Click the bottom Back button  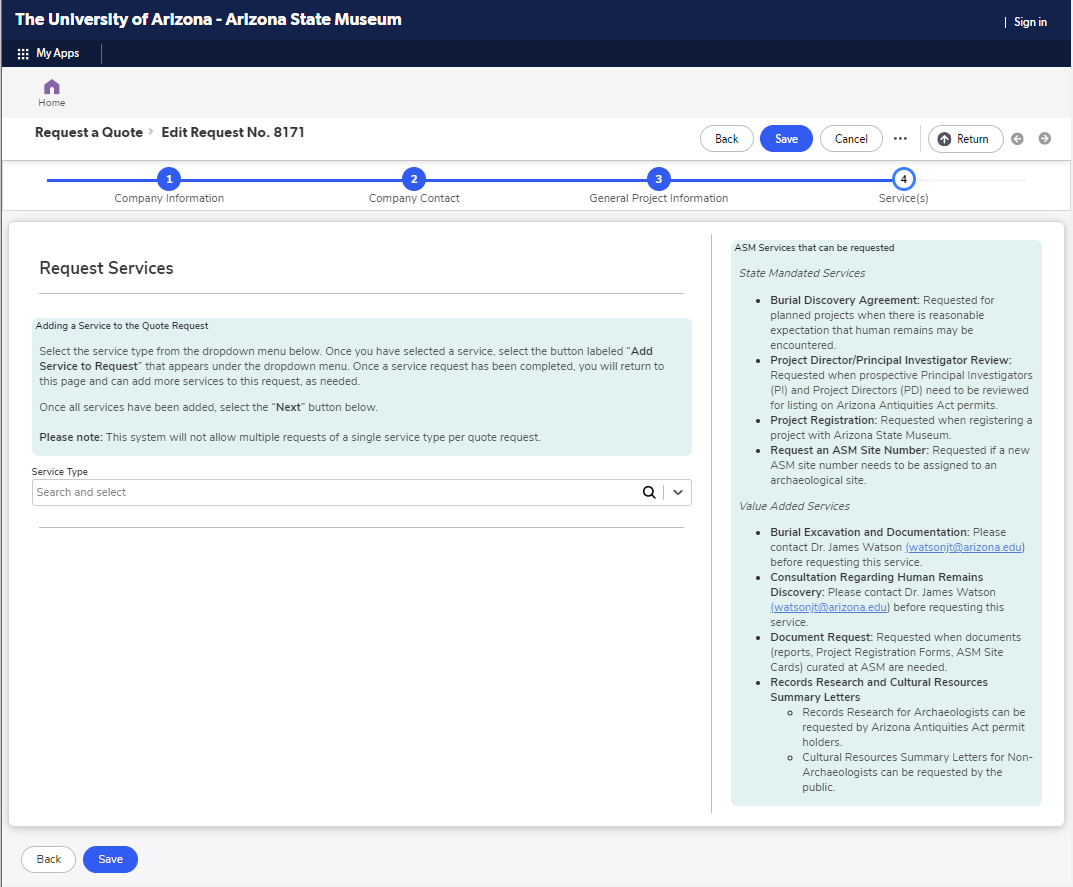tap(49, 860)
